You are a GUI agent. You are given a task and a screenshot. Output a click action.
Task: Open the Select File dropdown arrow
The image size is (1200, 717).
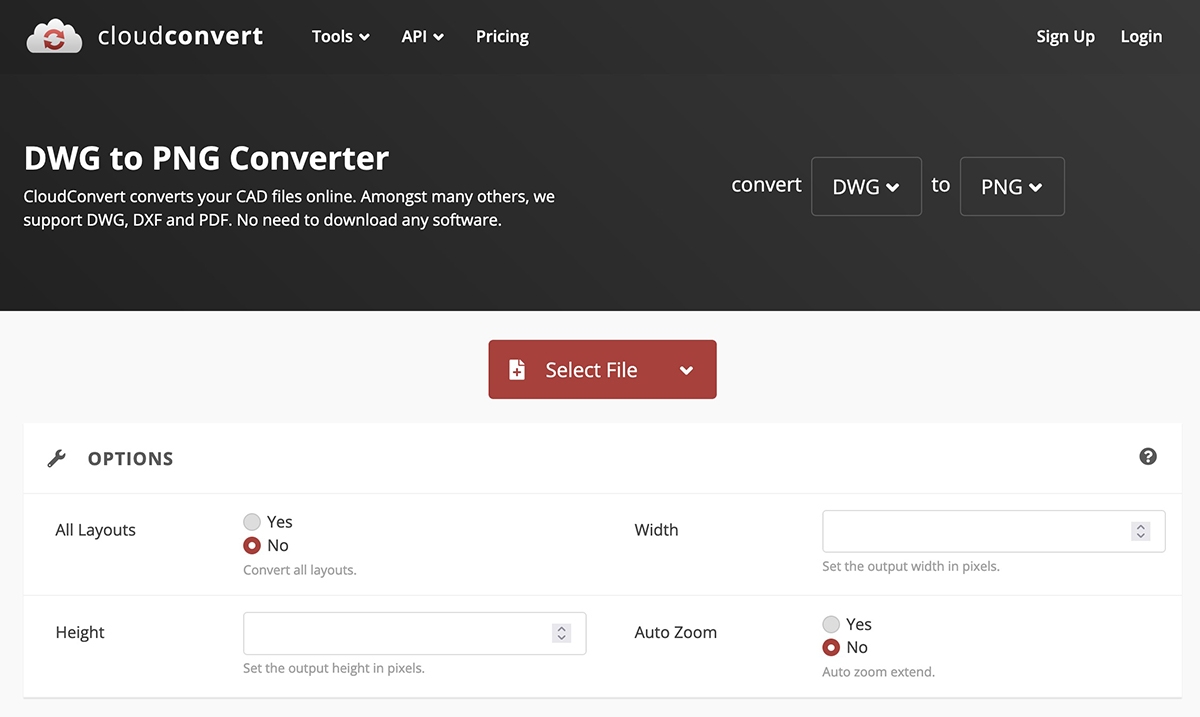(x=686, y=370)
